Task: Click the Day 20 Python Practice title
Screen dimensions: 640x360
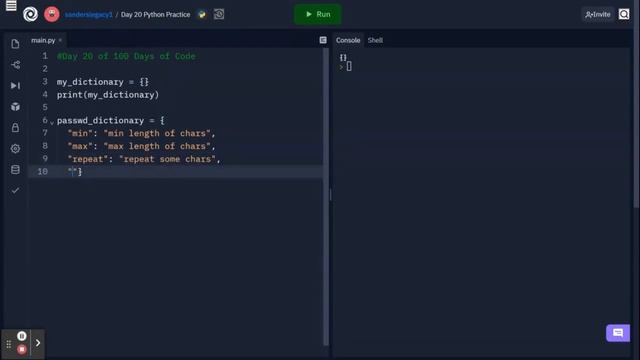Action: [x=156, y=15]
